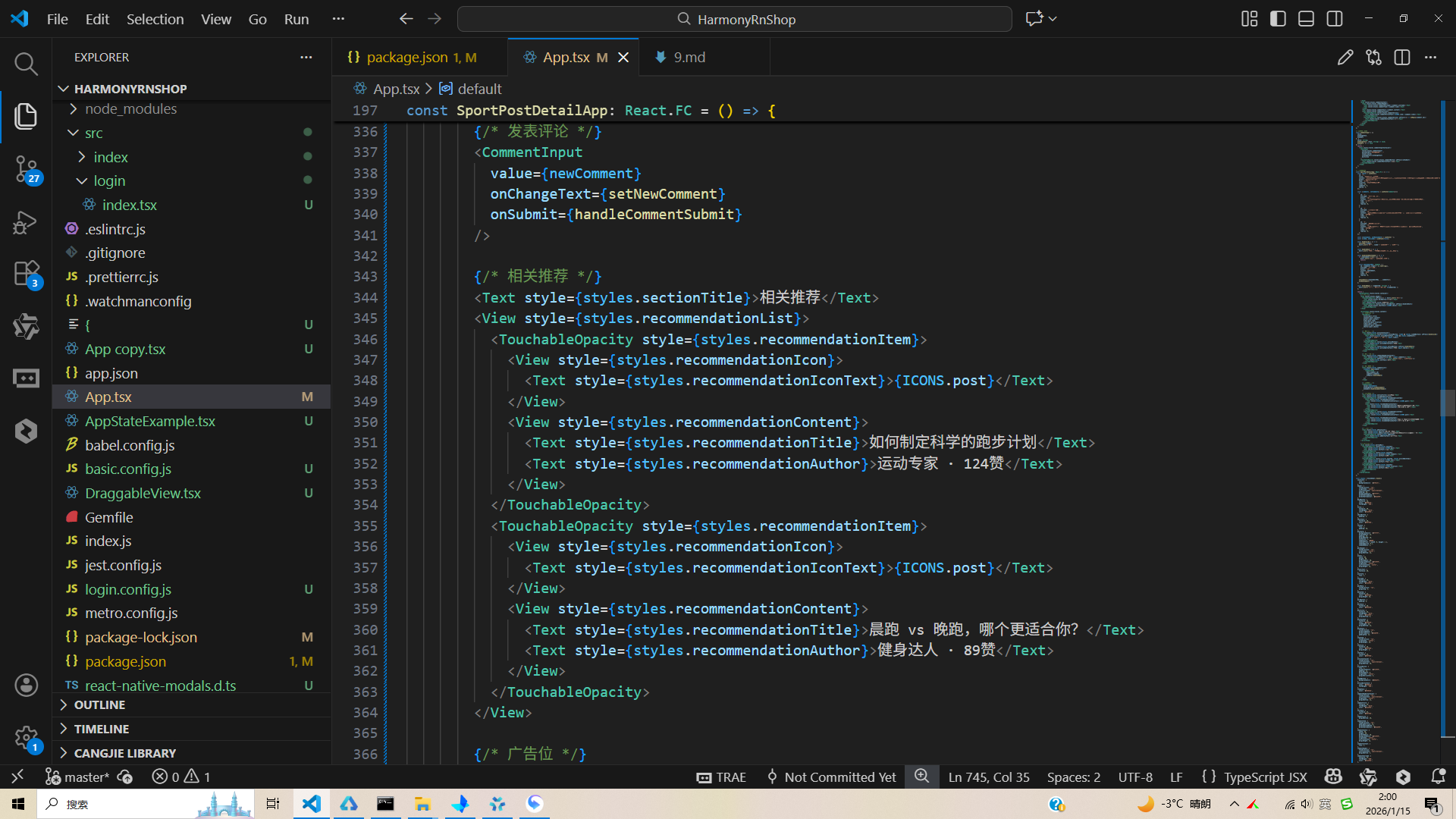
Task: Collapse the login folder
Action: [109, 180]
